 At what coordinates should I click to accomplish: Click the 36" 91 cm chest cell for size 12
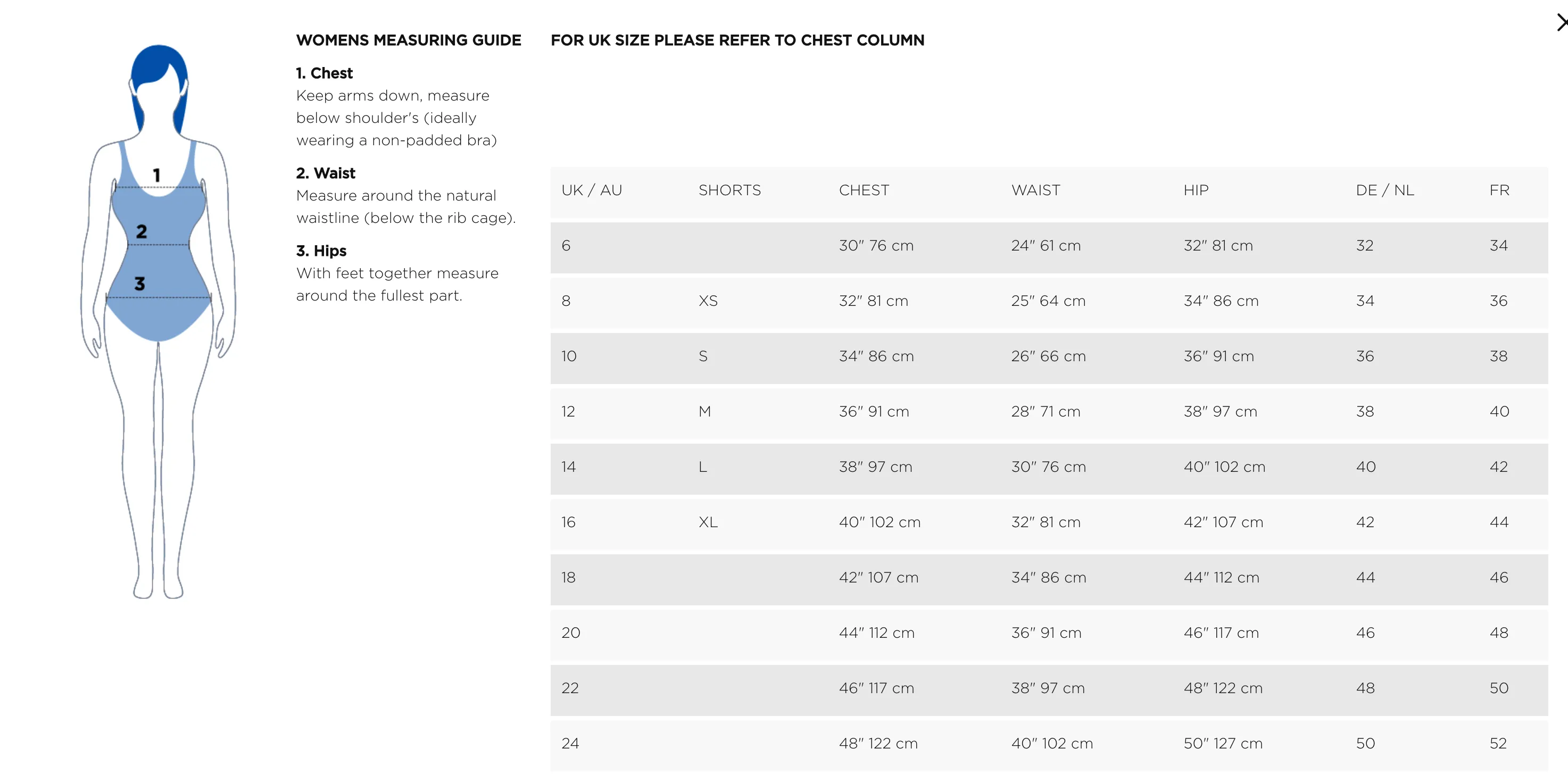pyautogui.click(x=874, y=412)
